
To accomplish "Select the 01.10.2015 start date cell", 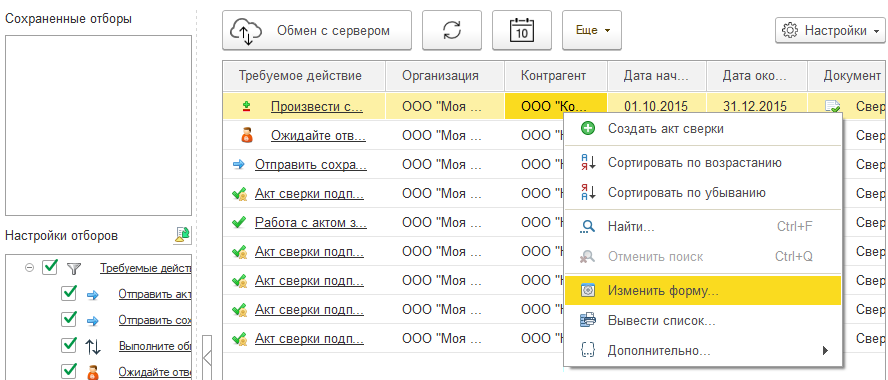I will (x=657, y=106).
